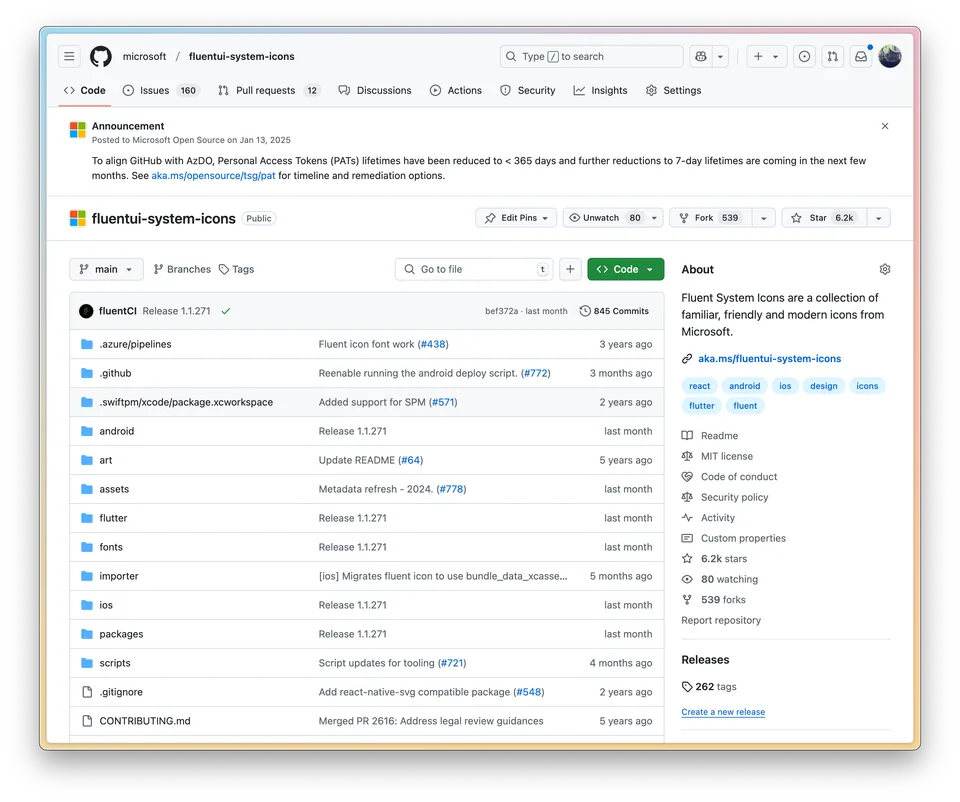Viewport: 960px width, 802px height.
Task: Click the .azure/pipelines folder icon
Action: tap(87, 344)
